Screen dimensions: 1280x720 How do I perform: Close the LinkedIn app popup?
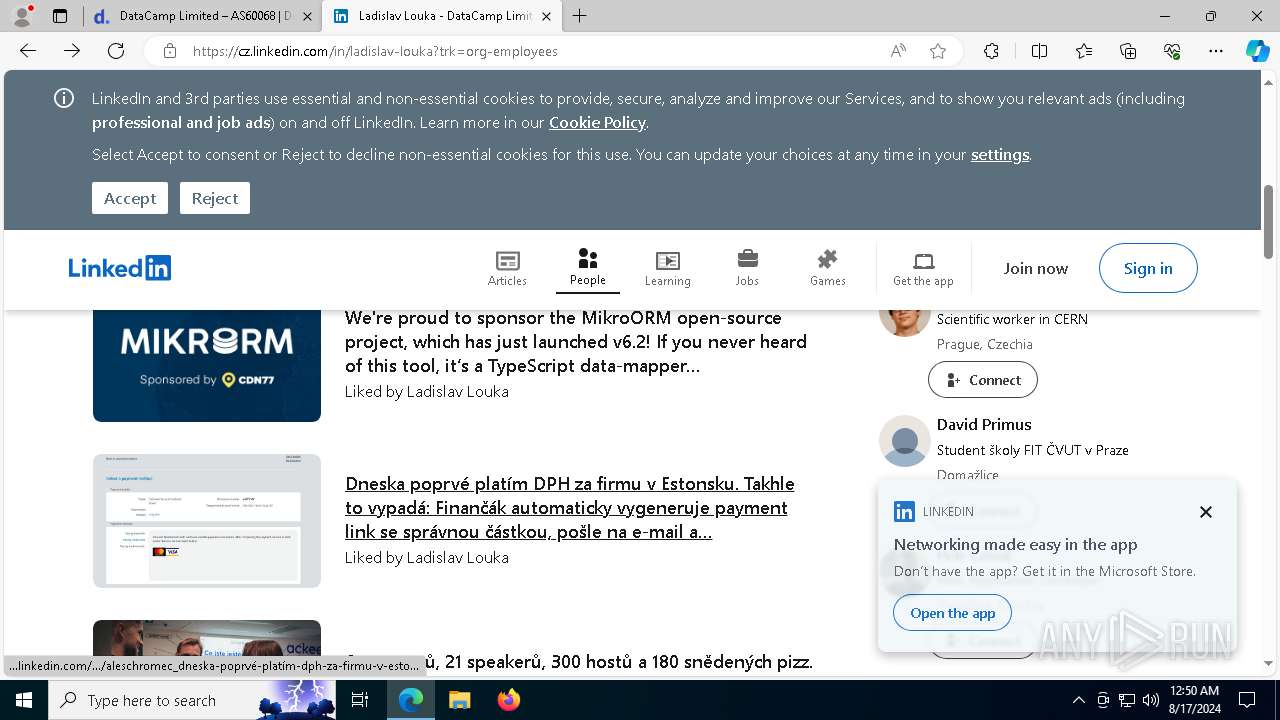tap(1206, 512)
